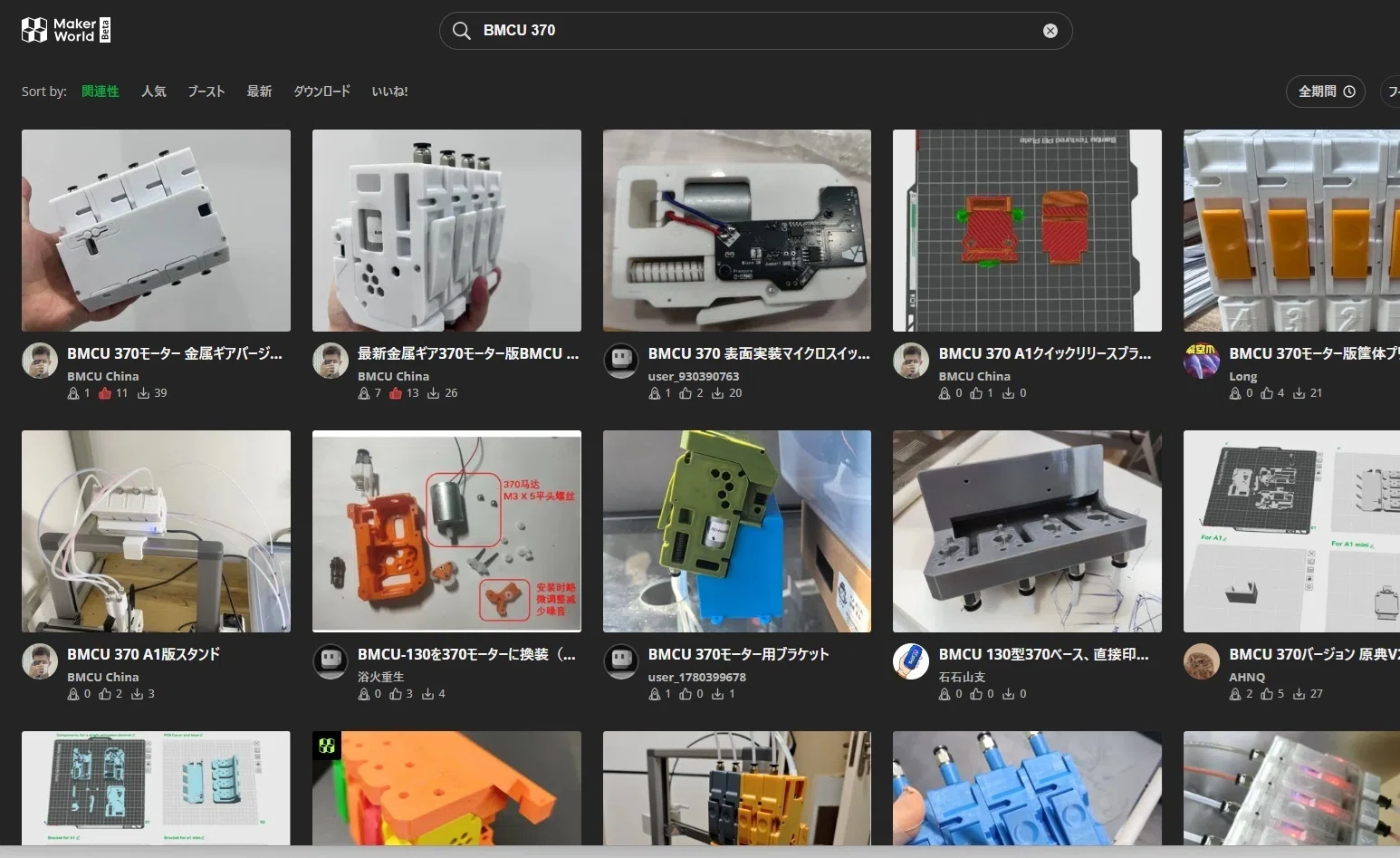The width and height of the screenshot is (1400, 858).
Task: Open BMCU 370モーター用ブラケット thumbnail
Action: [x=737, y=531]
